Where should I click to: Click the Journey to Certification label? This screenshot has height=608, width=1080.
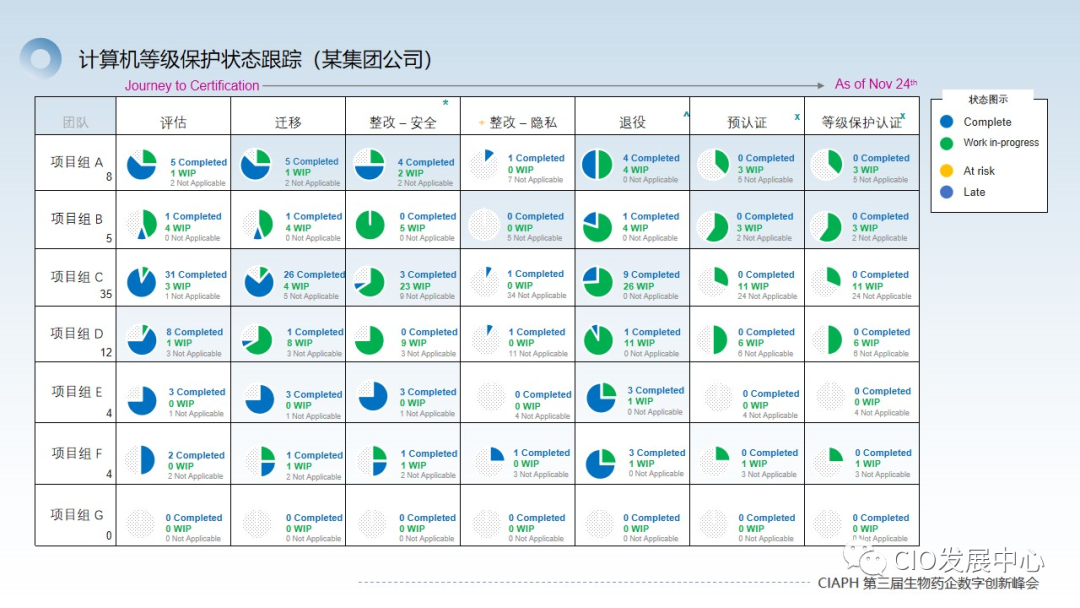coord(192,85)
